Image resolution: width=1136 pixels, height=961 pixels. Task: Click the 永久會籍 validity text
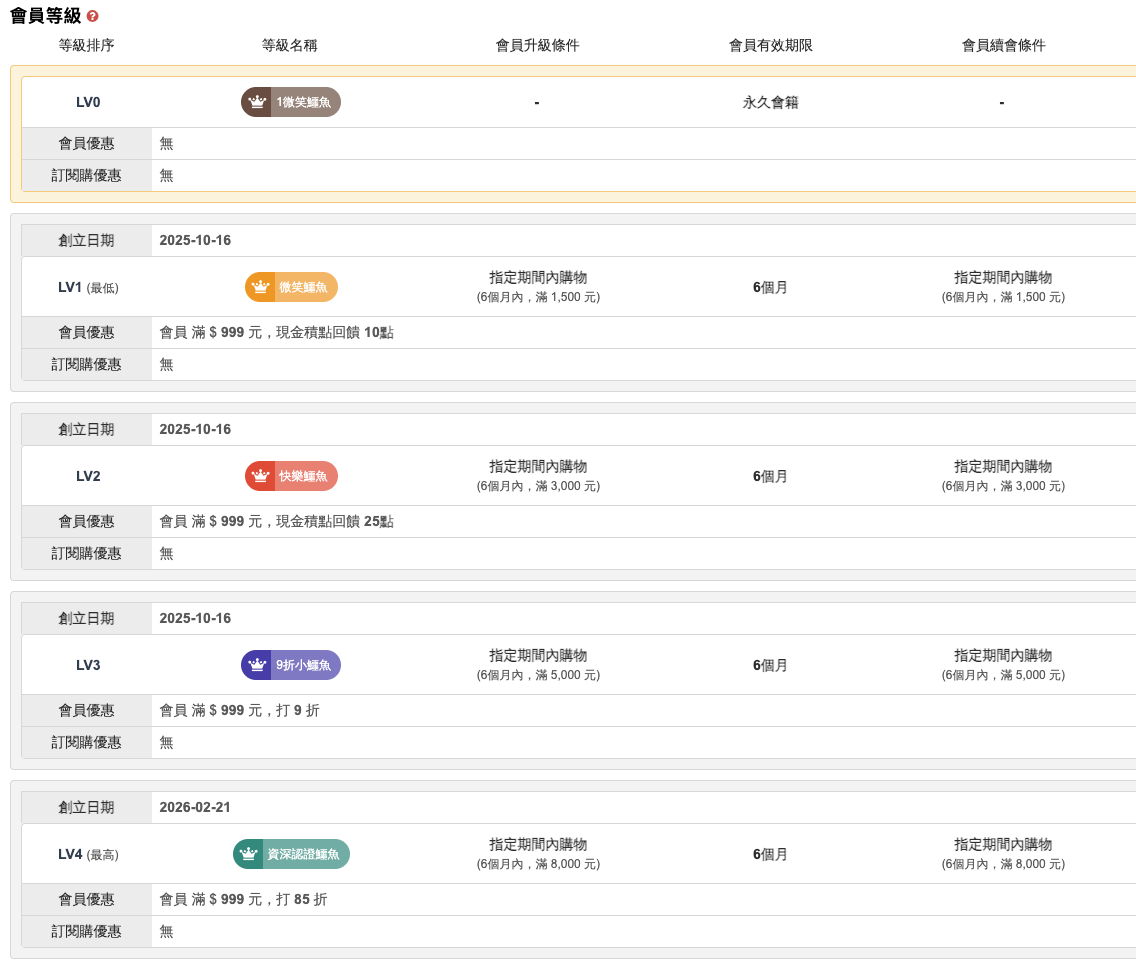[x=770, y=102]
